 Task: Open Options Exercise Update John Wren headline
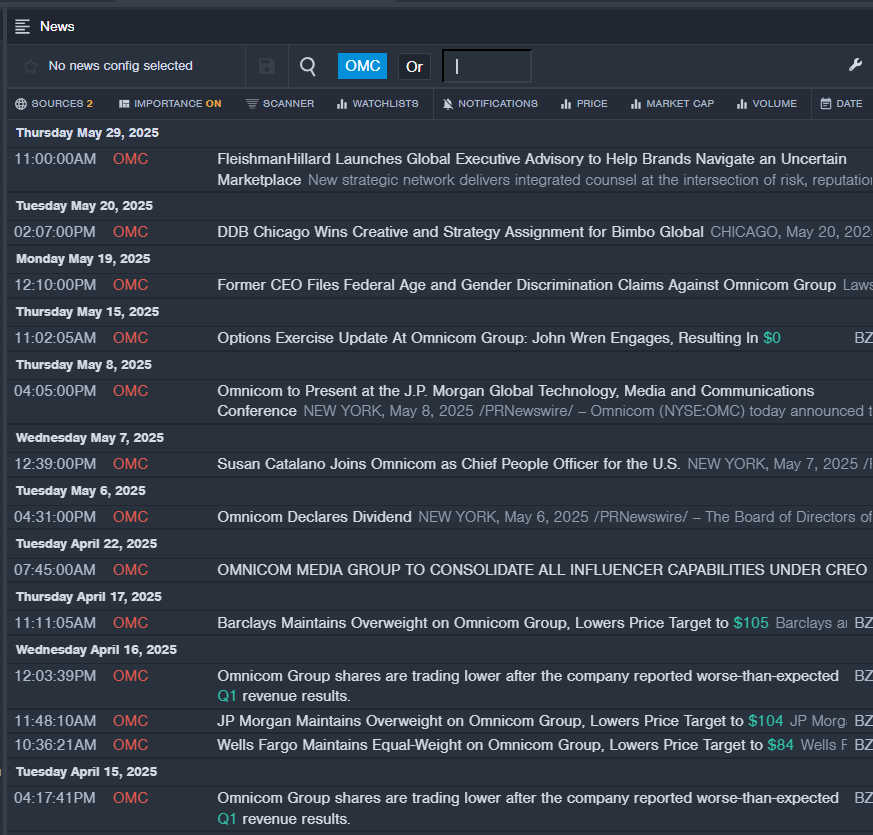(499, 338)
